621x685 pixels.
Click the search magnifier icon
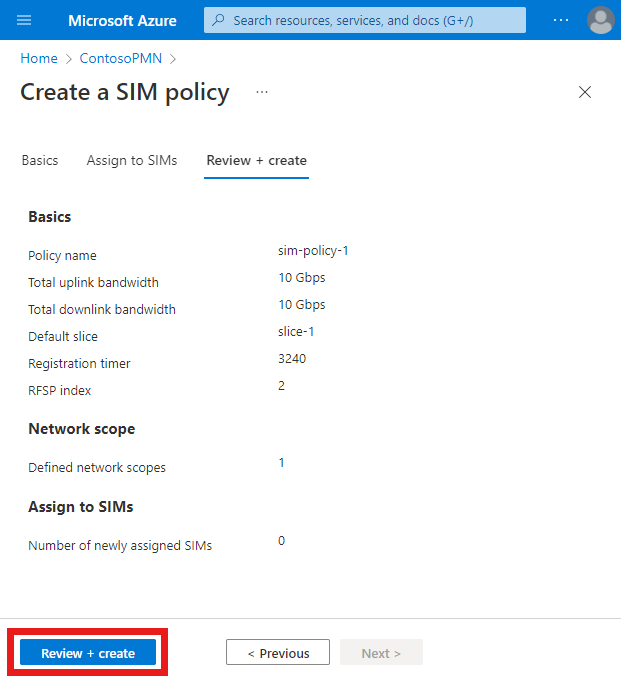point(218,20)
